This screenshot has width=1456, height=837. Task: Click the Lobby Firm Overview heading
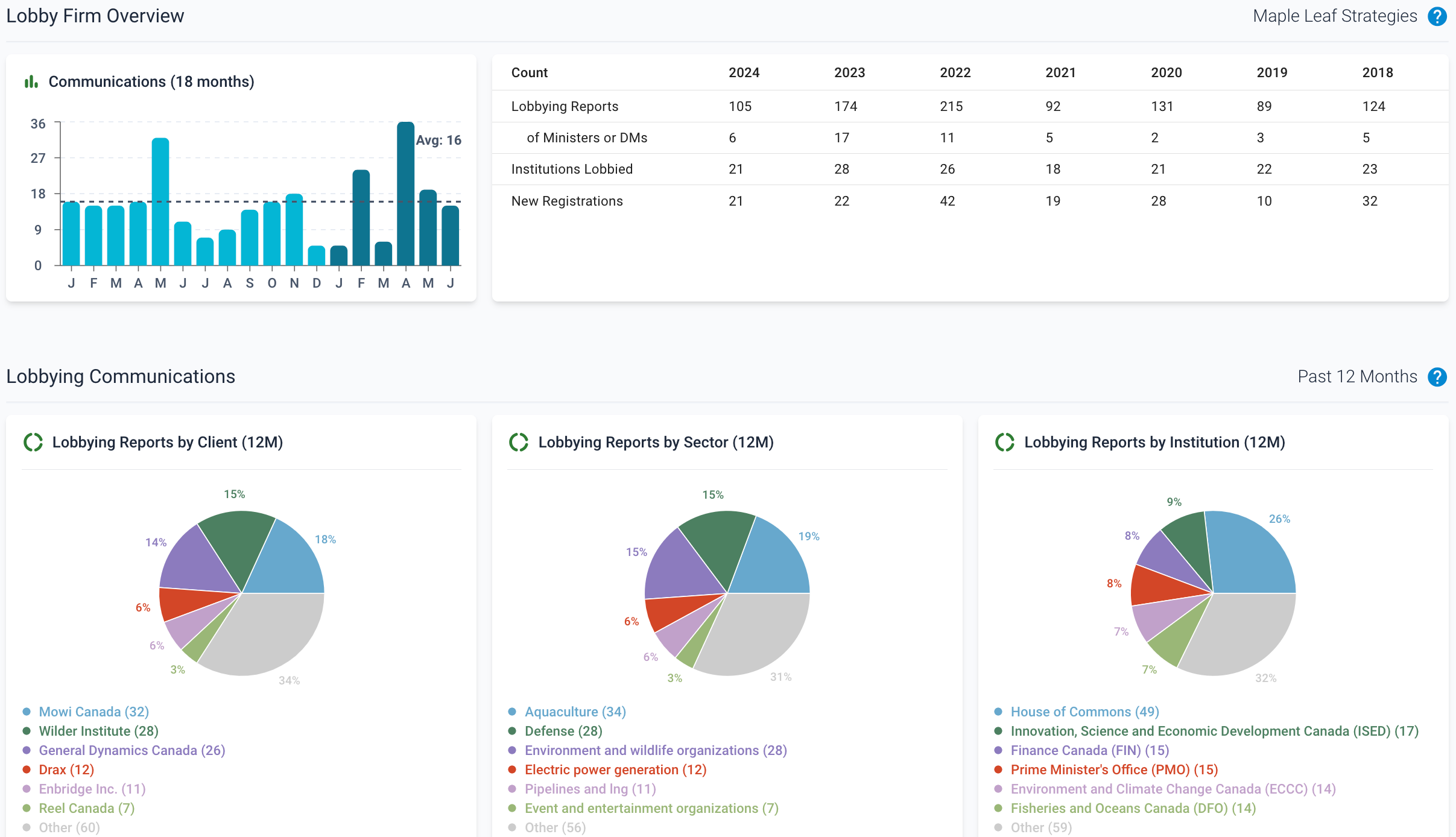(95, 16)
